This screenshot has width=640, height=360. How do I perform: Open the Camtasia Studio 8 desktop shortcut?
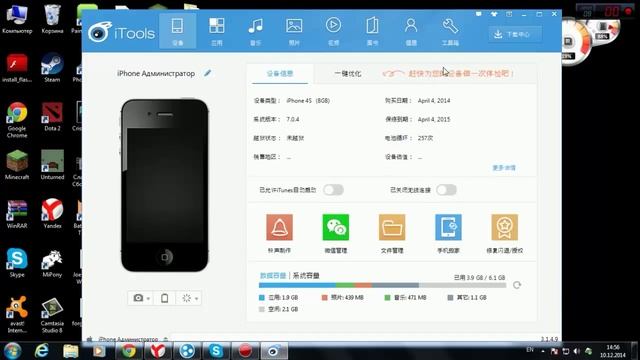[52, 315]
